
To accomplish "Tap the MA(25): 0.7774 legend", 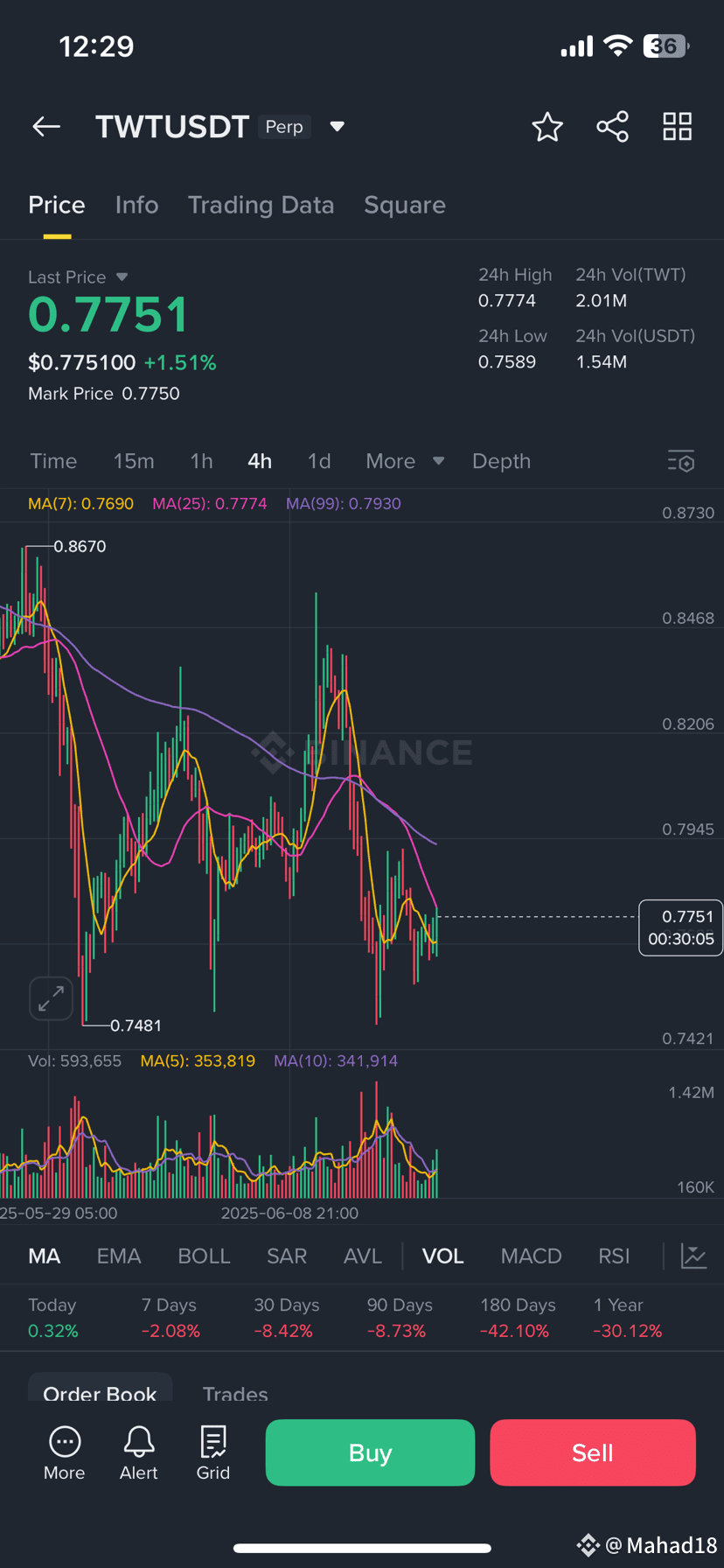I will pyautogui.click(x=210, y=504).
